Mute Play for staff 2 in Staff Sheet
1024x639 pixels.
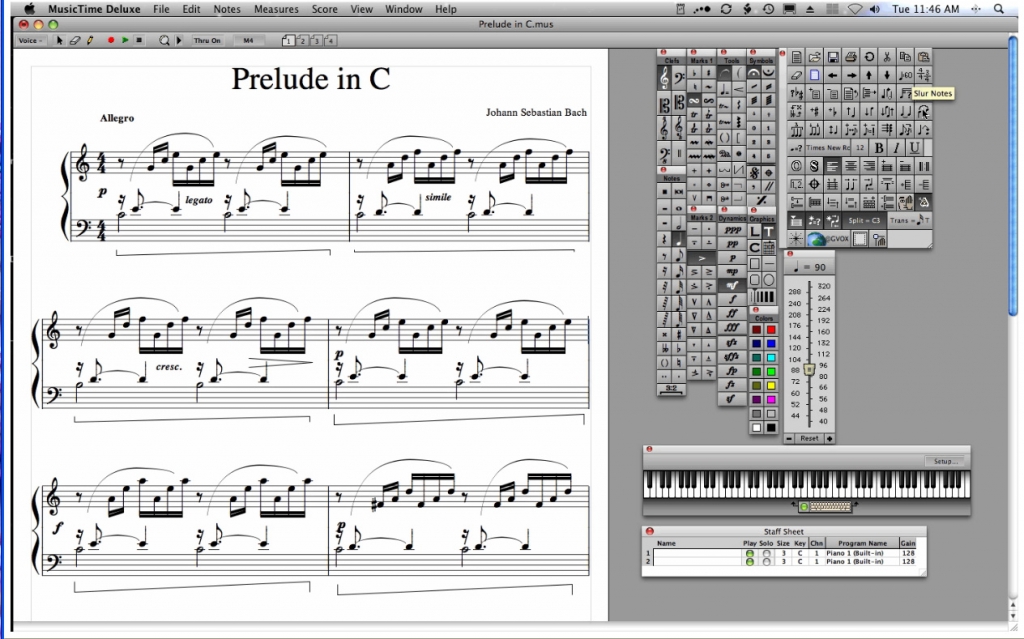click(x=750, y=561)
